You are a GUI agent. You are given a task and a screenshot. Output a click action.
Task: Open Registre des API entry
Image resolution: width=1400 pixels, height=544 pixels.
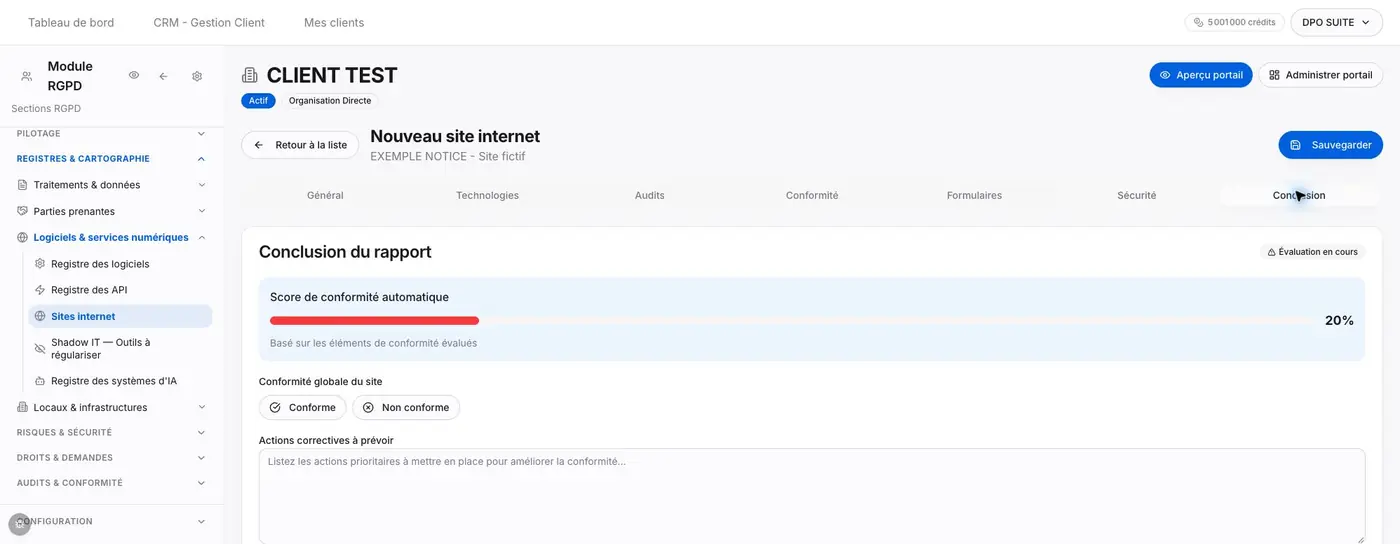[x=120, y=290]
